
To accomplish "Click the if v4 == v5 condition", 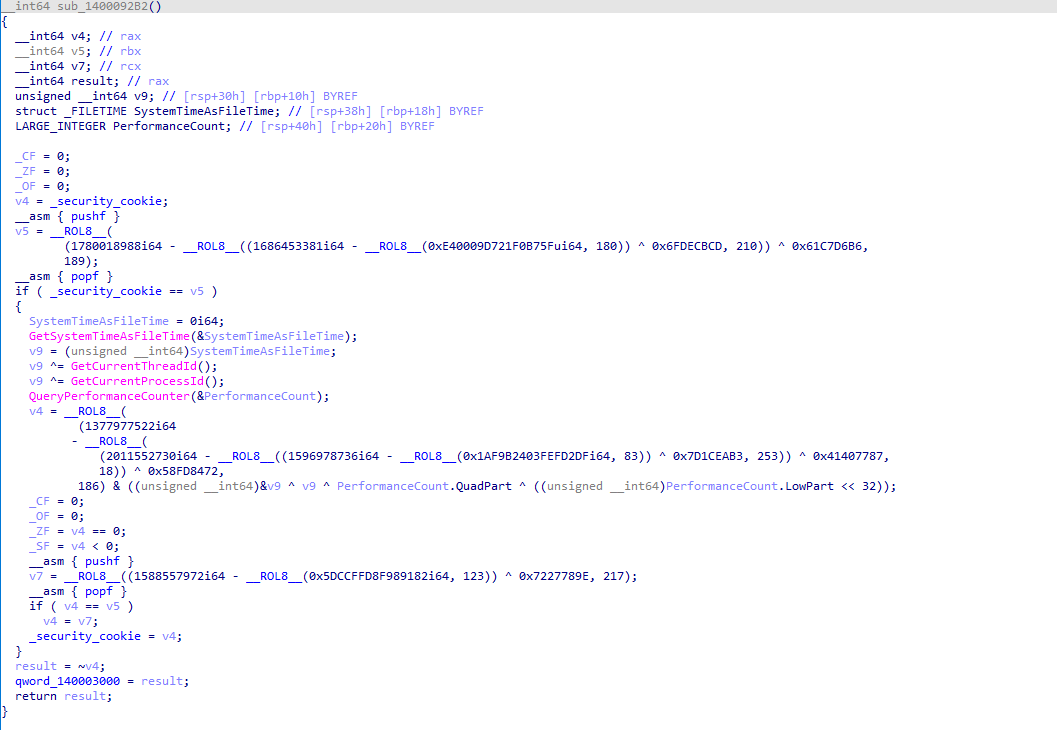I will [x=81, y=606].
